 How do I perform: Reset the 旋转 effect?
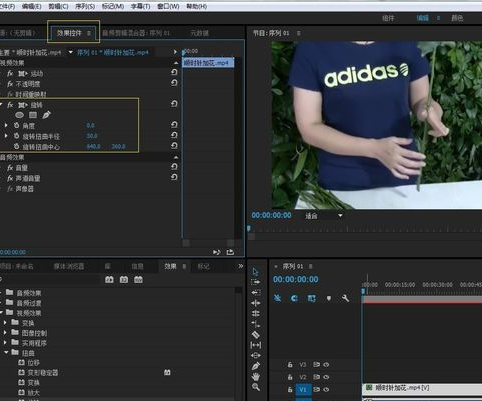pos(174,104)
